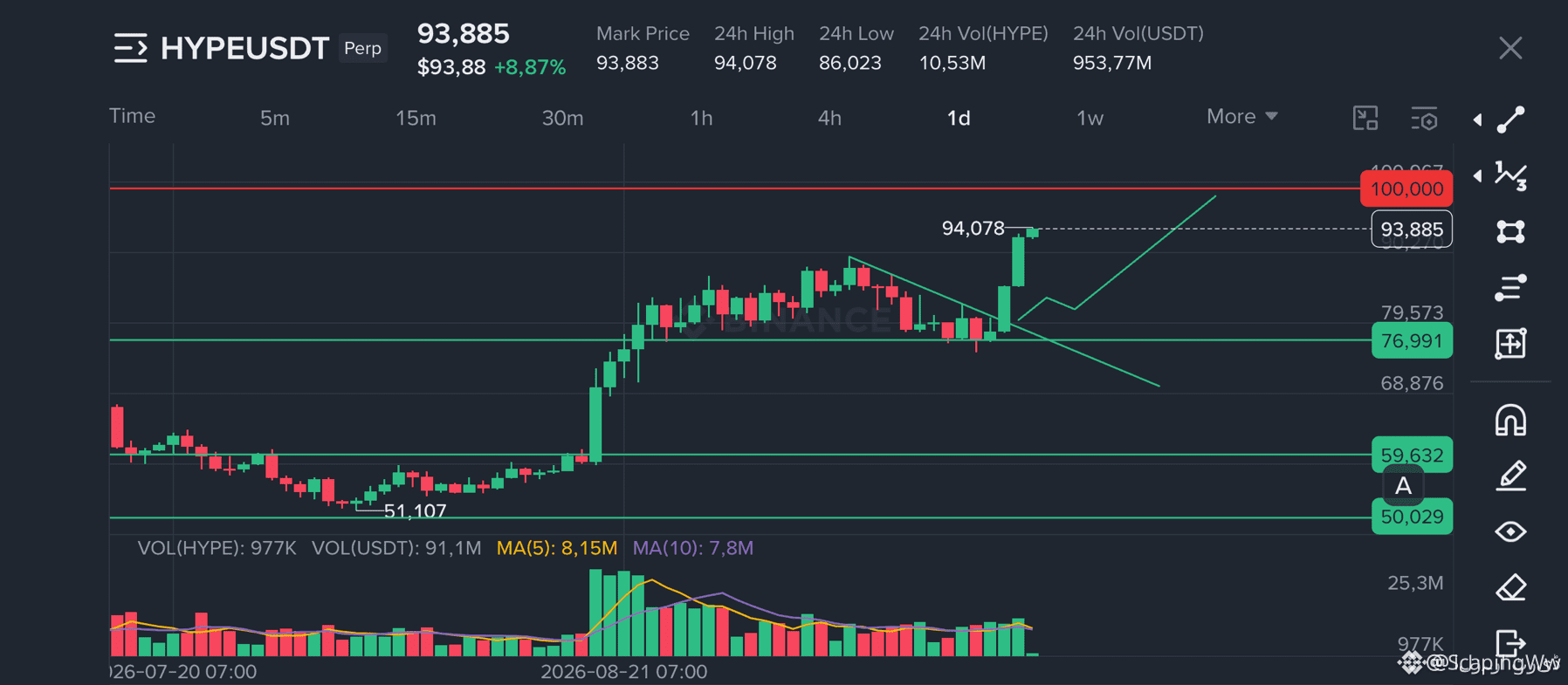Click the auto-scale A button on price axis

[x=1403, y=485]
